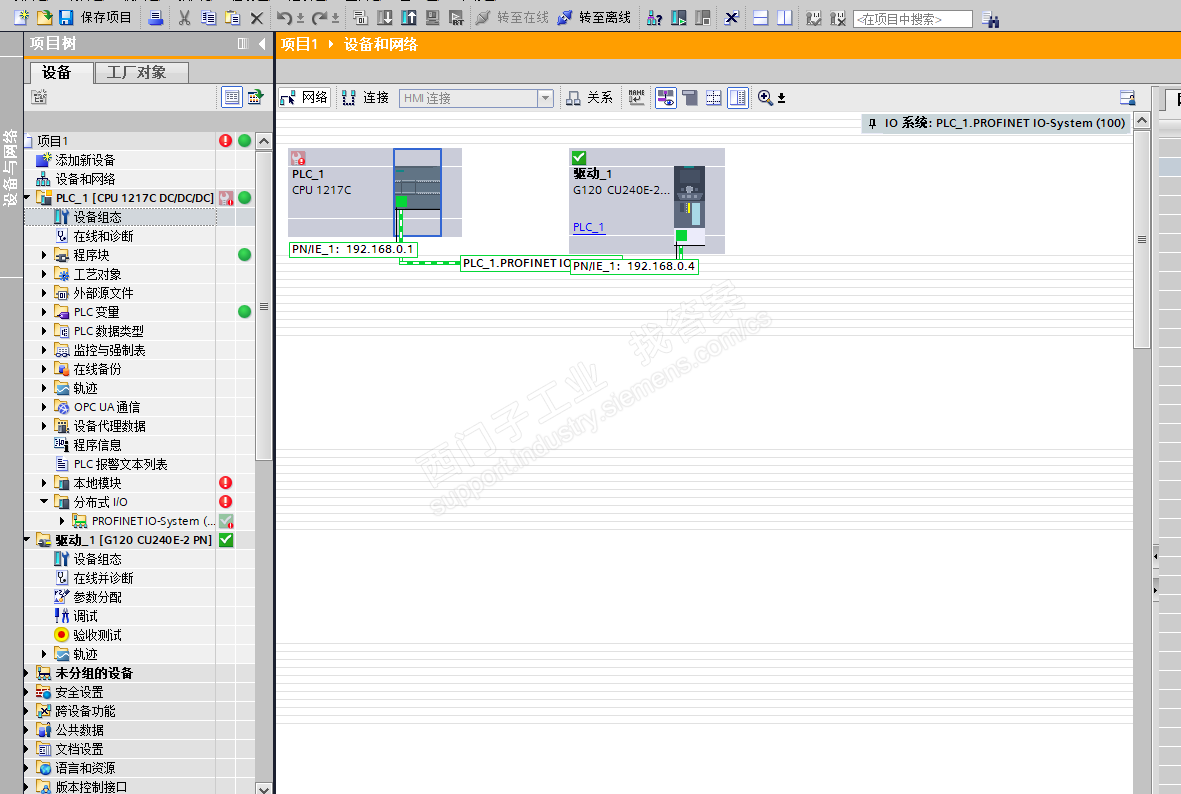This screenshot has height=794, width=1181.
Task: Expand the PROFINET IO-System node
Action: [x=62, y=521]
